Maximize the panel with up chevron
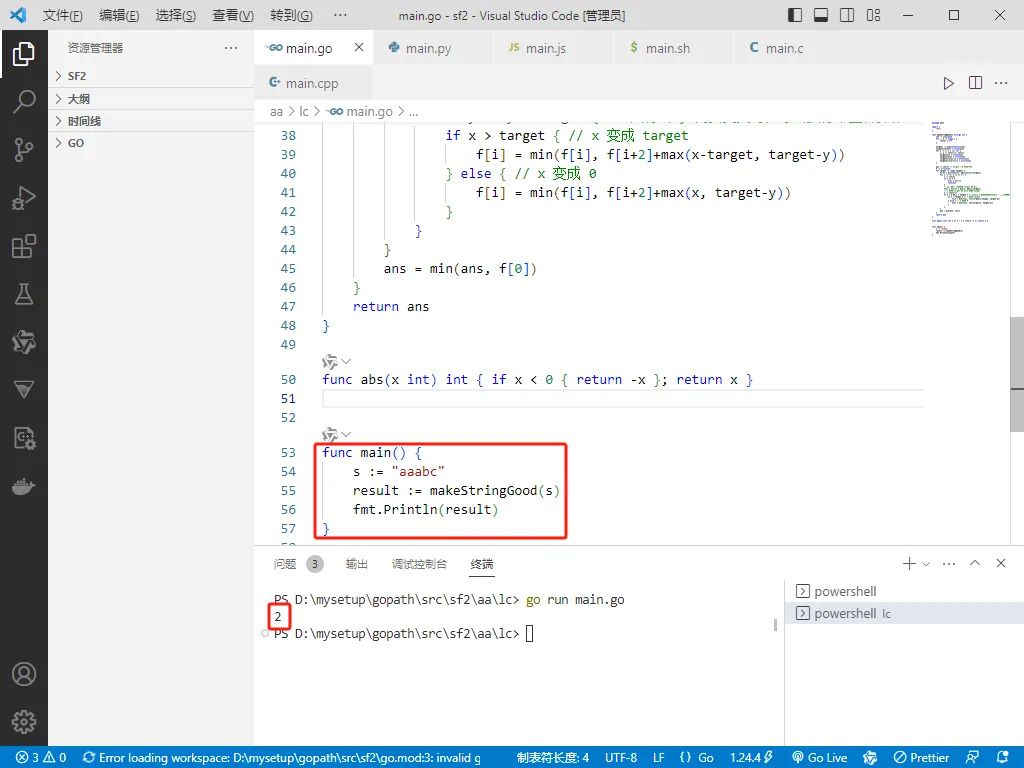The width and height of the screenshot is (1024, 768). pyautogui.click(x=975, y=563)
